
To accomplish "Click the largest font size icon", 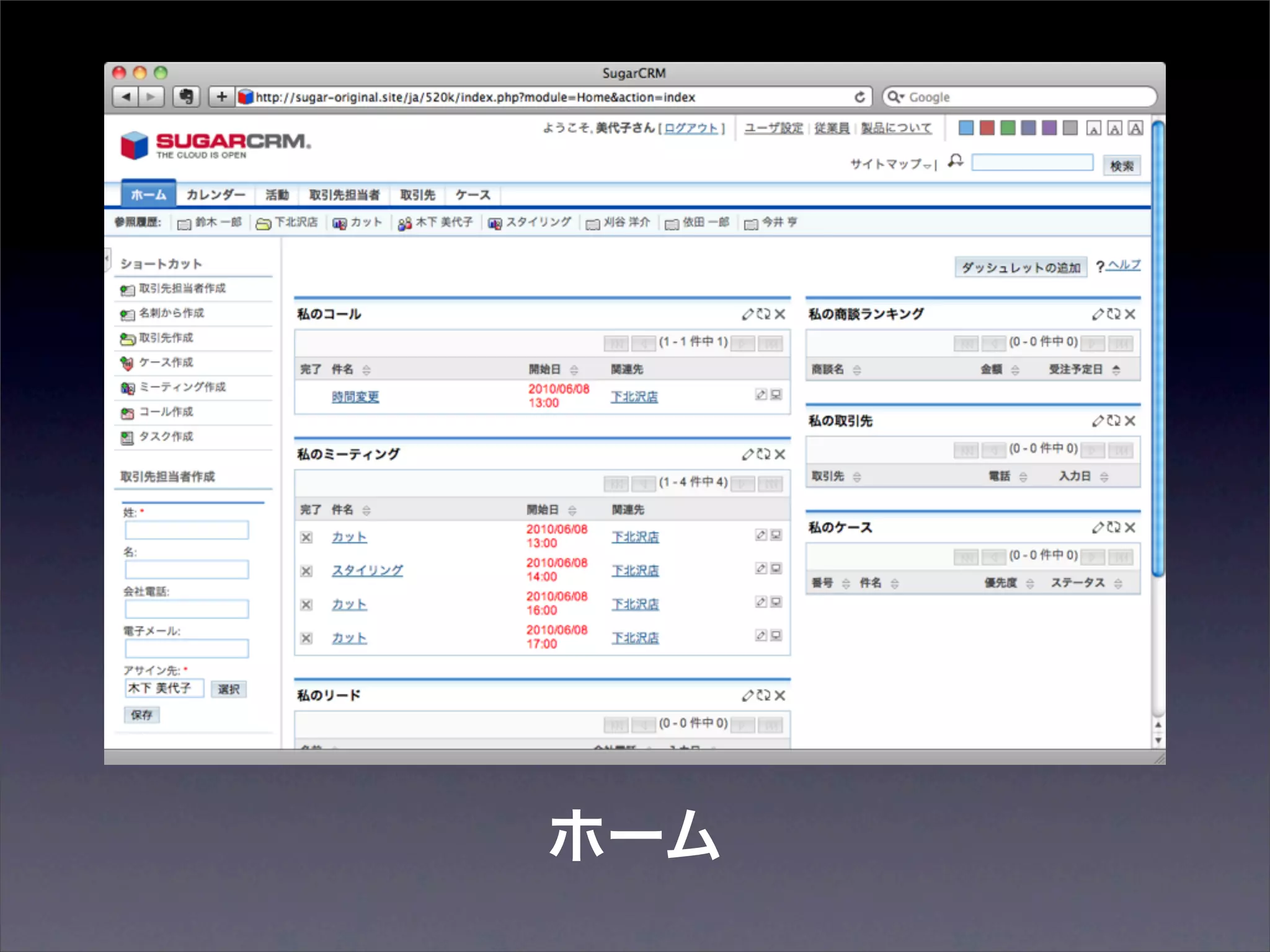I will 1135,128.
